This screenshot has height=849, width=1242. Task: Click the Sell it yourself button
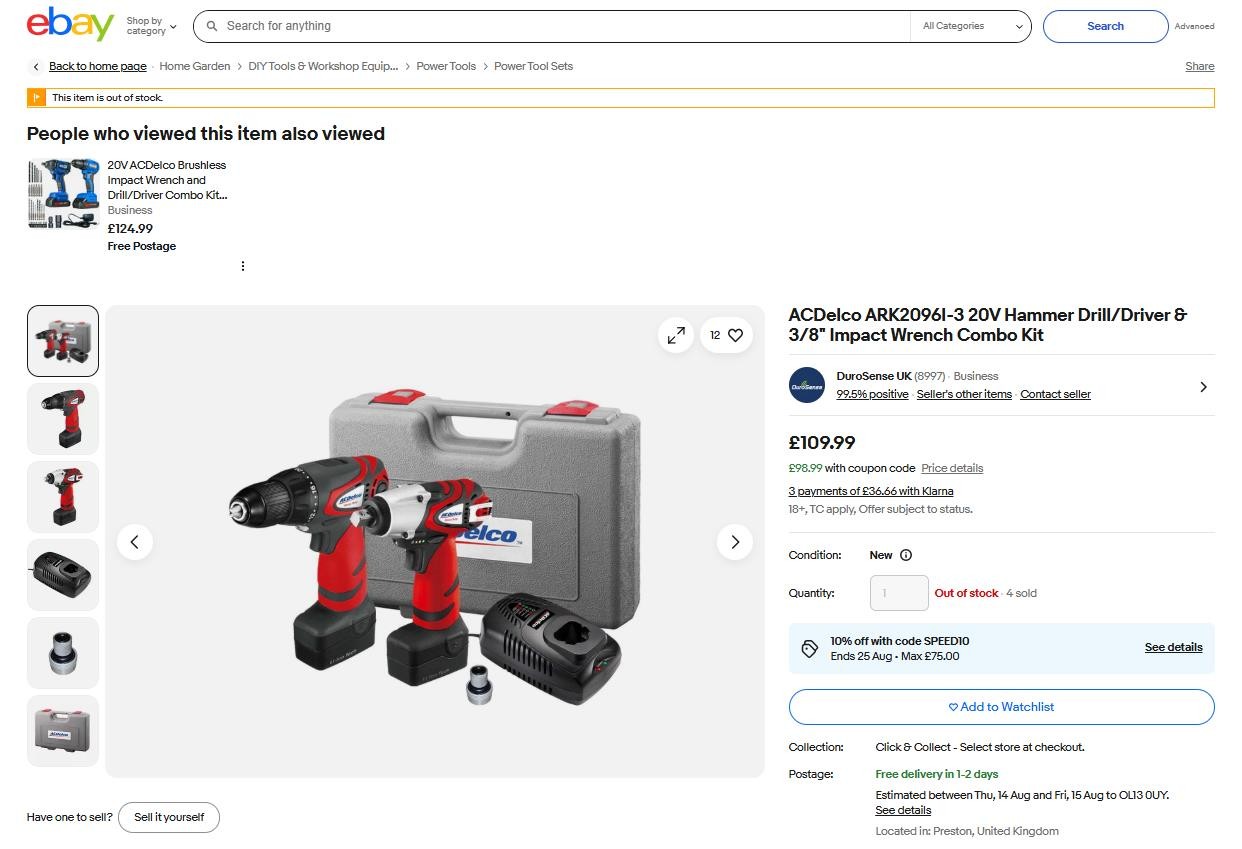click(169, 817)
